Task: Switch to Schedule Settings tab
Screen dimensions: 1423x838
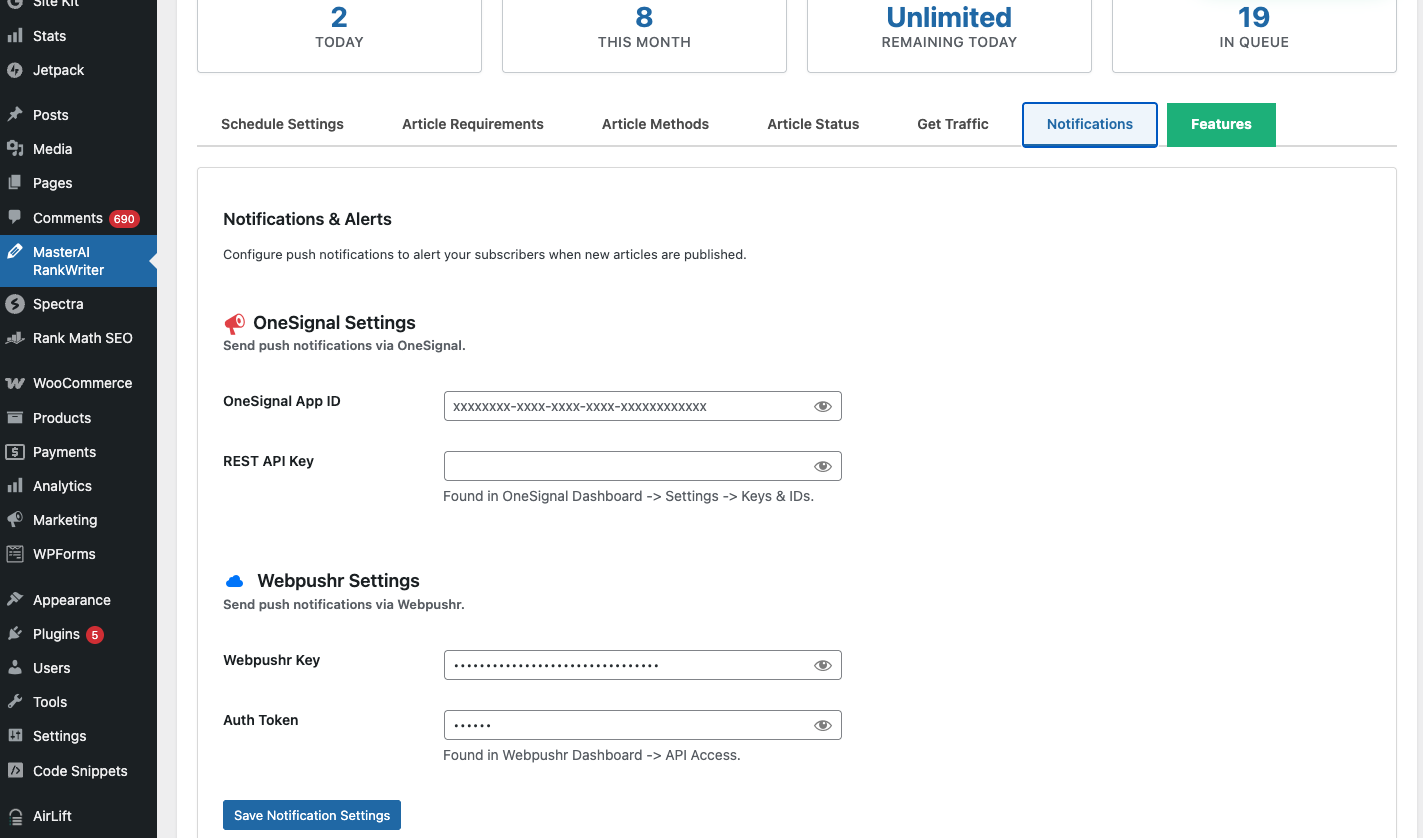Action: [282, 124]
